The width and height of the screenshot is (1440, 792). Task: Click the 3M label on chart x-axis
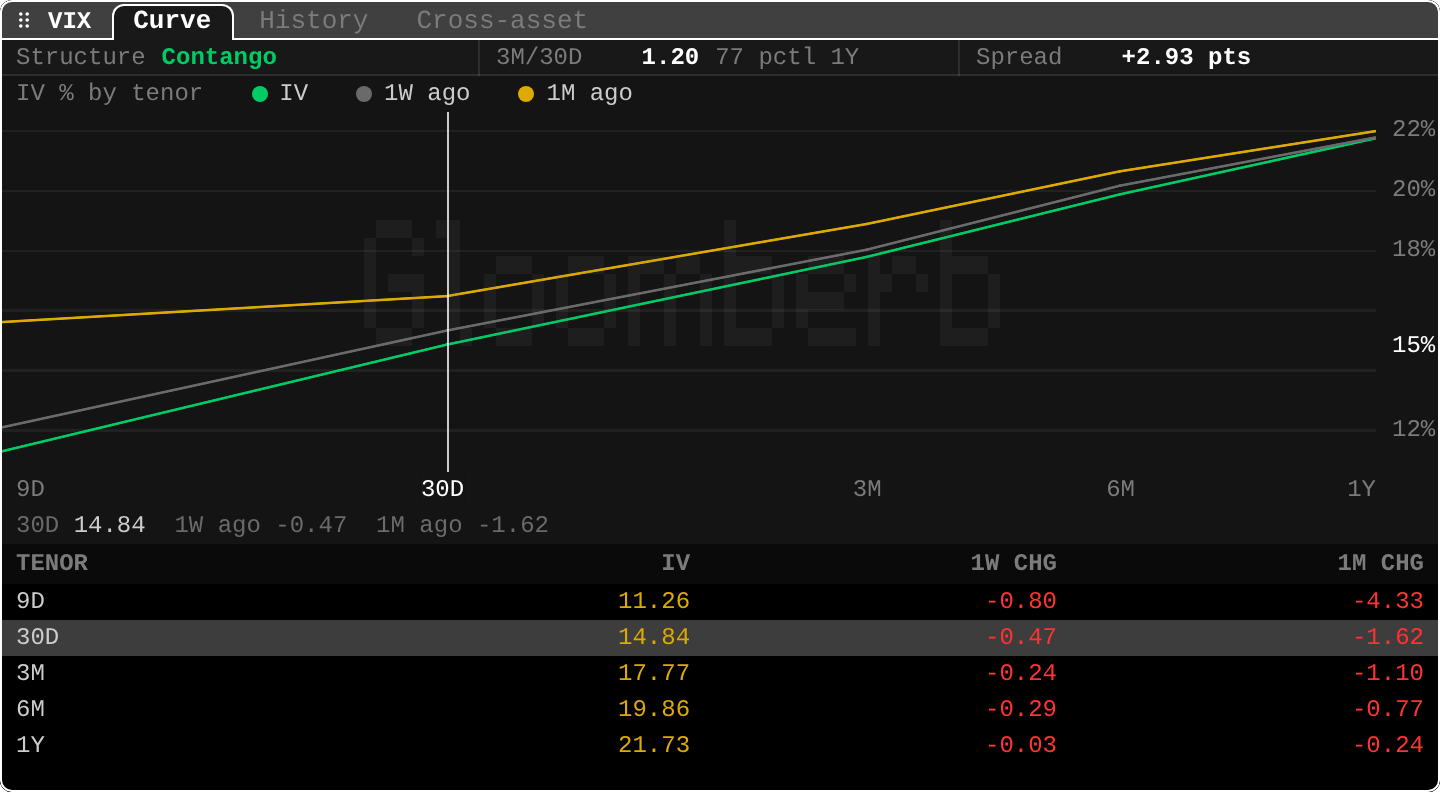[867, 489]
